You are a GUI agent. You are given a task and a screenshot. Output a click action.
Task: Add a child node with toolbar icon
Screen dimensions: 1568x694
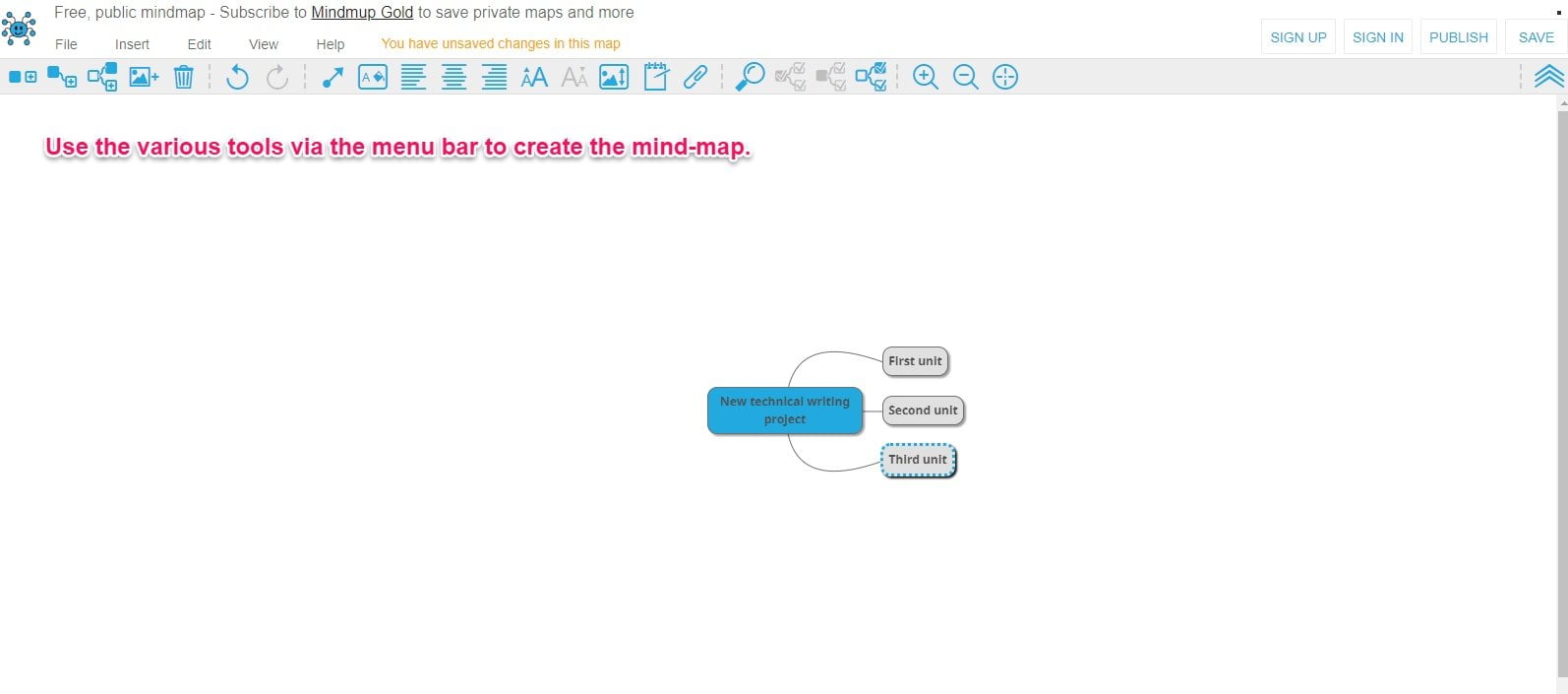click(62, 77)
